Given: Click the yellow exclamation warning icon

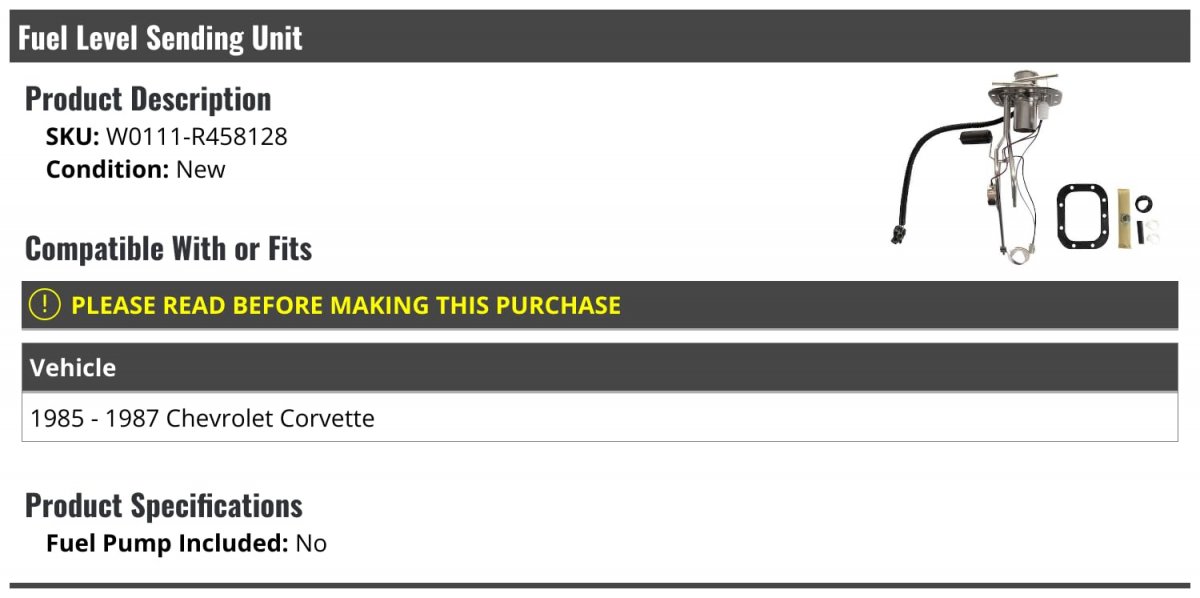Looking at the screenshot, I should 45,304.
